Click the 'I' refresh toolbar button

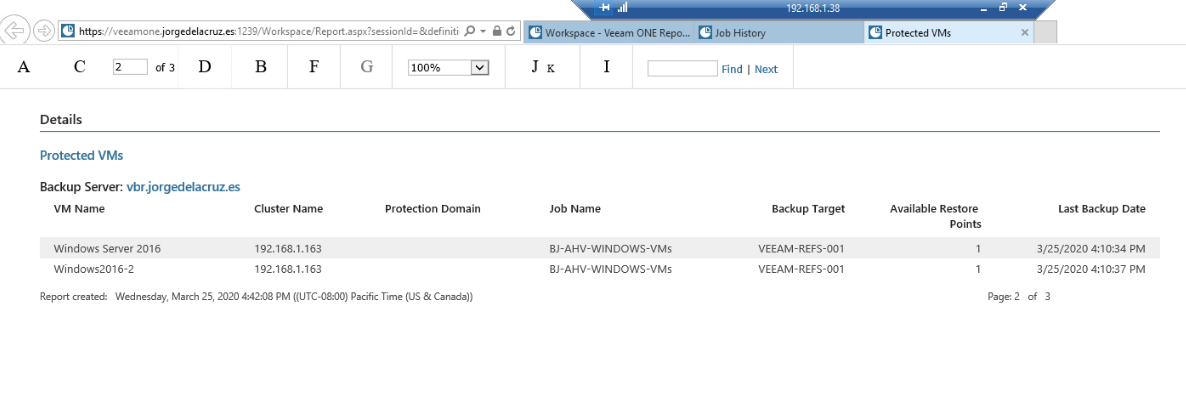click(x=607, y=67)
